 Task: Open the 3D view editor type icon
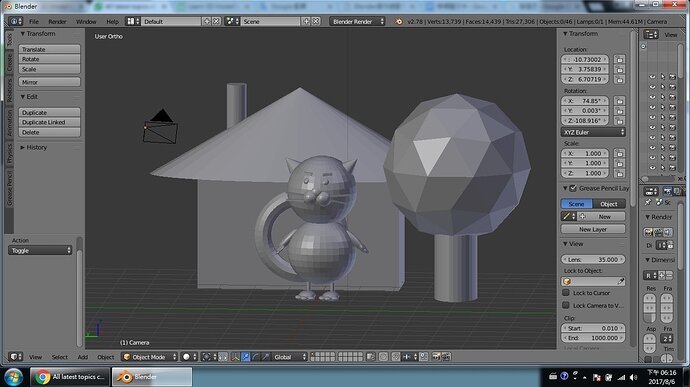(16, 357)
